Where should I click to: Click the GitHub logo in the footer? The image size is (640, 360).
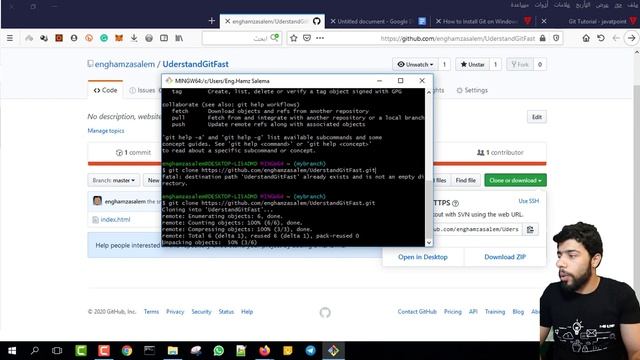tap(325, 313)
